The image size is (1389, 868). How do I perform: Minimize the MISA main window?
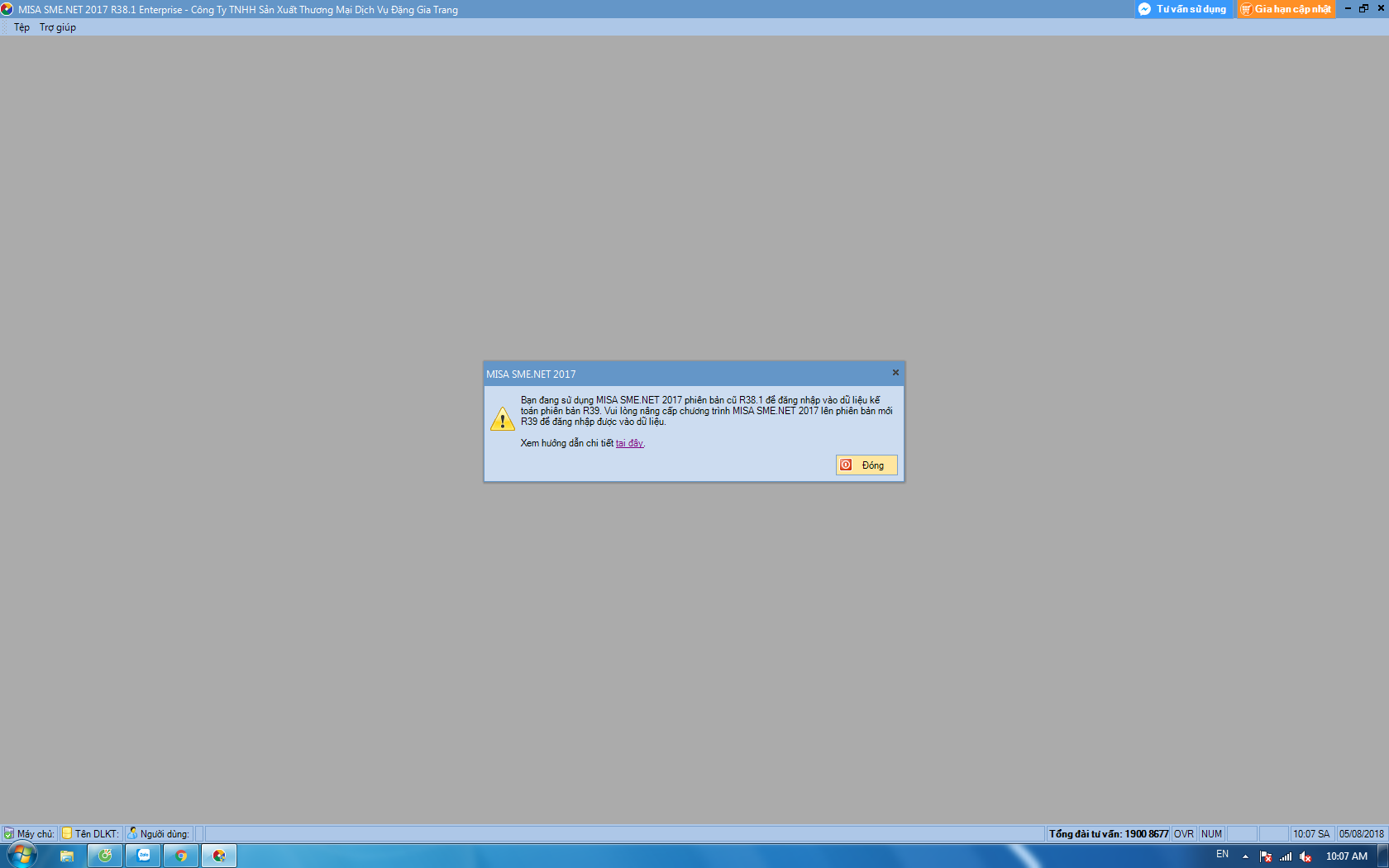click(1348, 8)
